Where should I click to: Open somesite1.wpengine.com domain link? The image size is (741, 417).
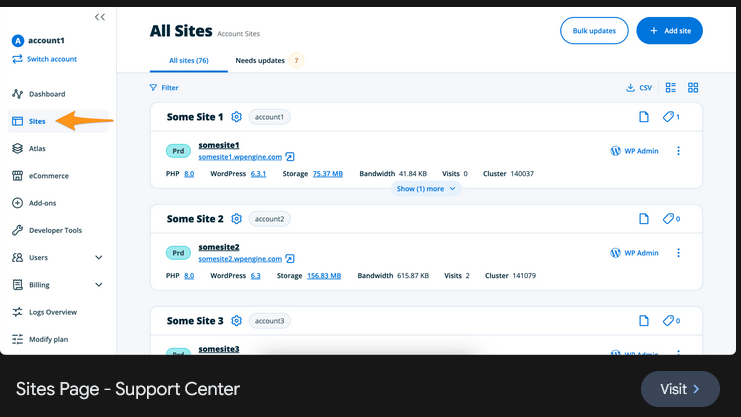click(240, 157)
